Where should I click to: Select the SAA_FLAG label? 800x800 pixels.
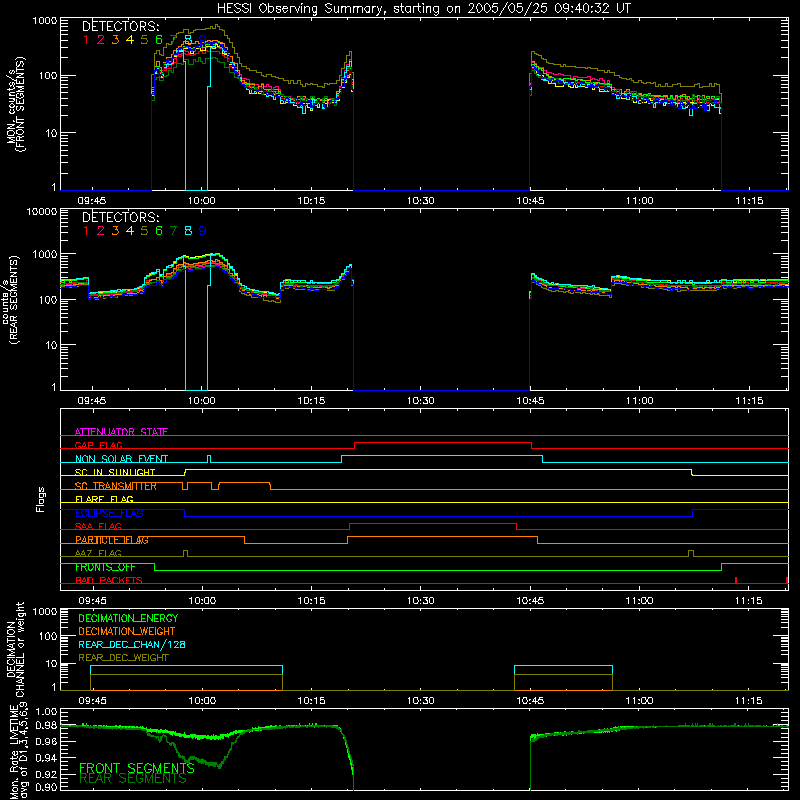98,527
